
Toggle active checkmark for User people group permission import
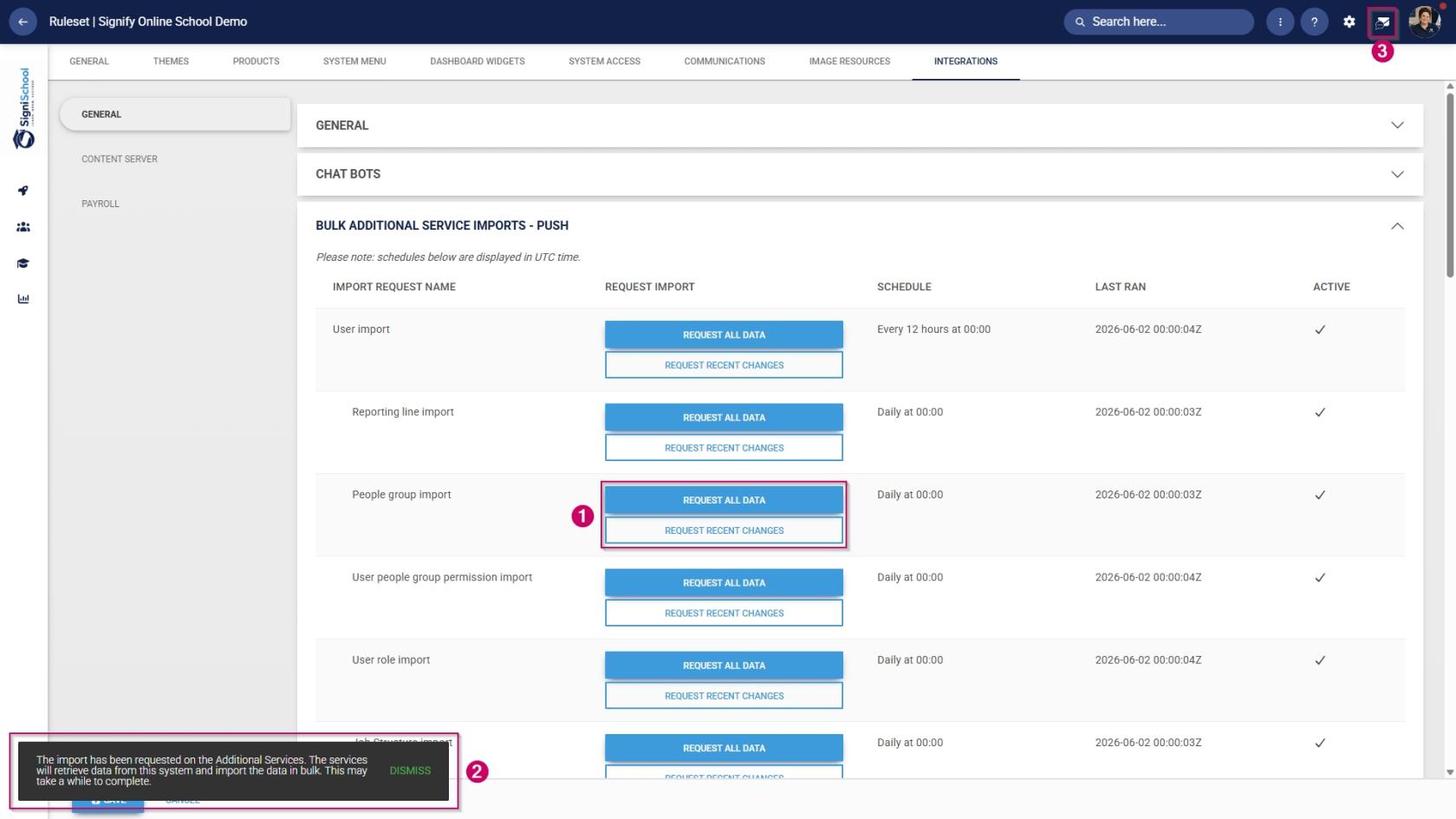1320,577
